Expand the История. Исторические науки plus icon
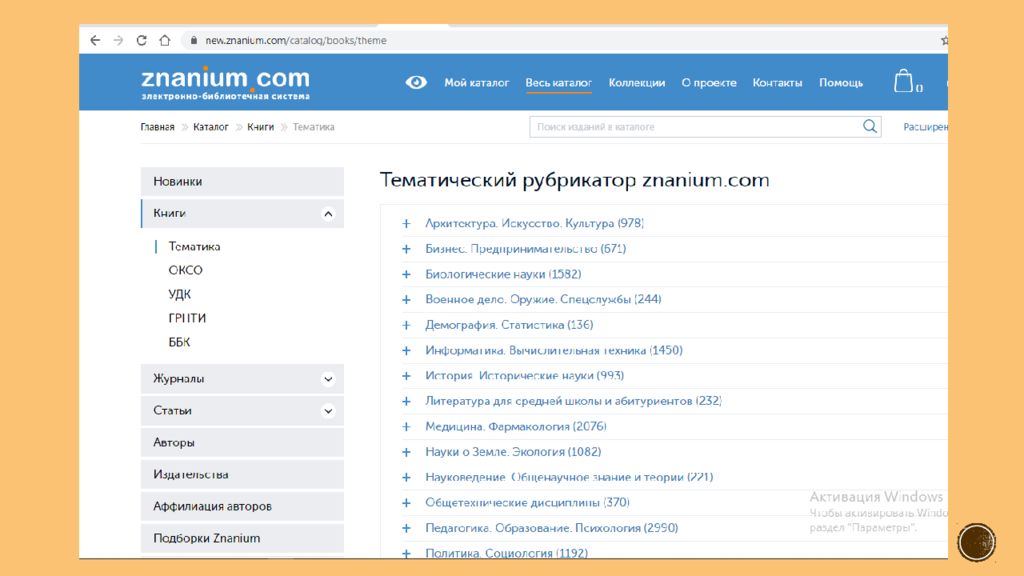This screenshot has height=576, width=1024. pyautogui.click(x=406, y=376)
